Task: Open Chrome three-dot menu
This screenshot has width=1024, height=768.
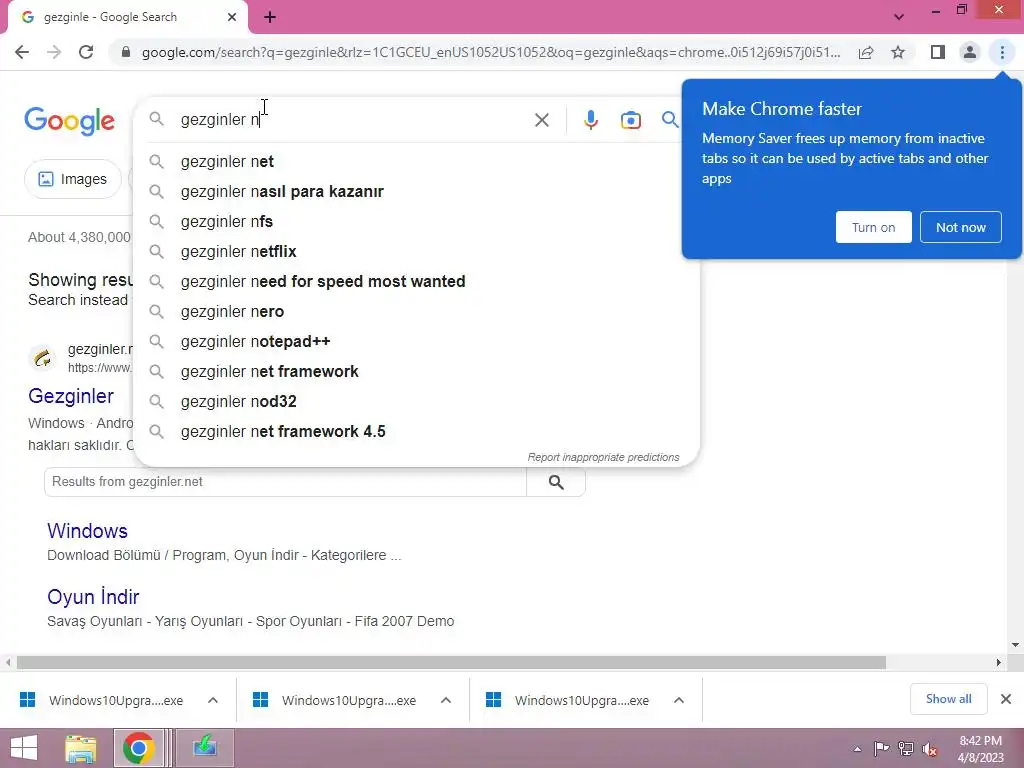Action: click(1002, 52)
